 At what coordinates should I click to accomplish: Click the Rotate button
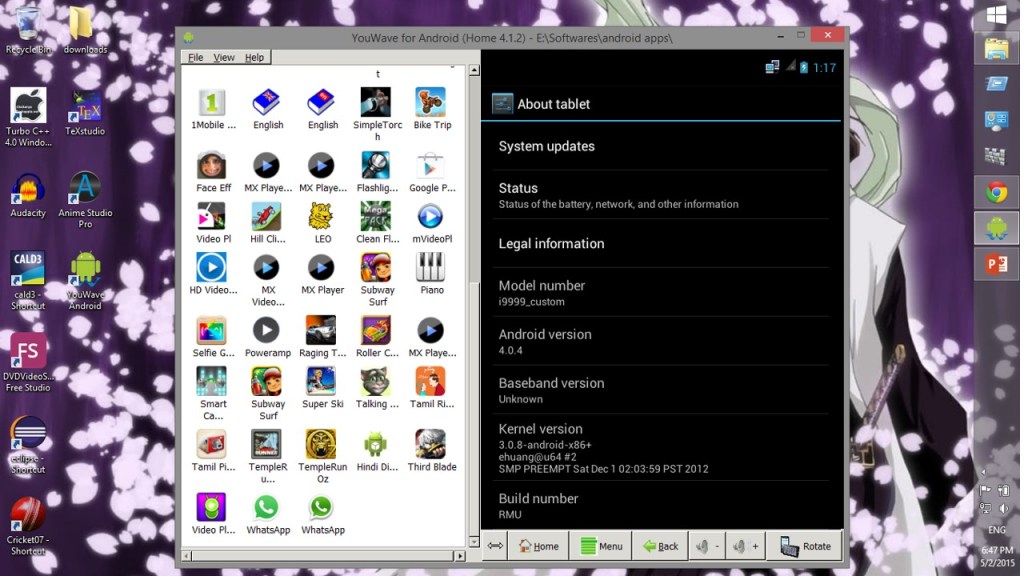[805, 546]
